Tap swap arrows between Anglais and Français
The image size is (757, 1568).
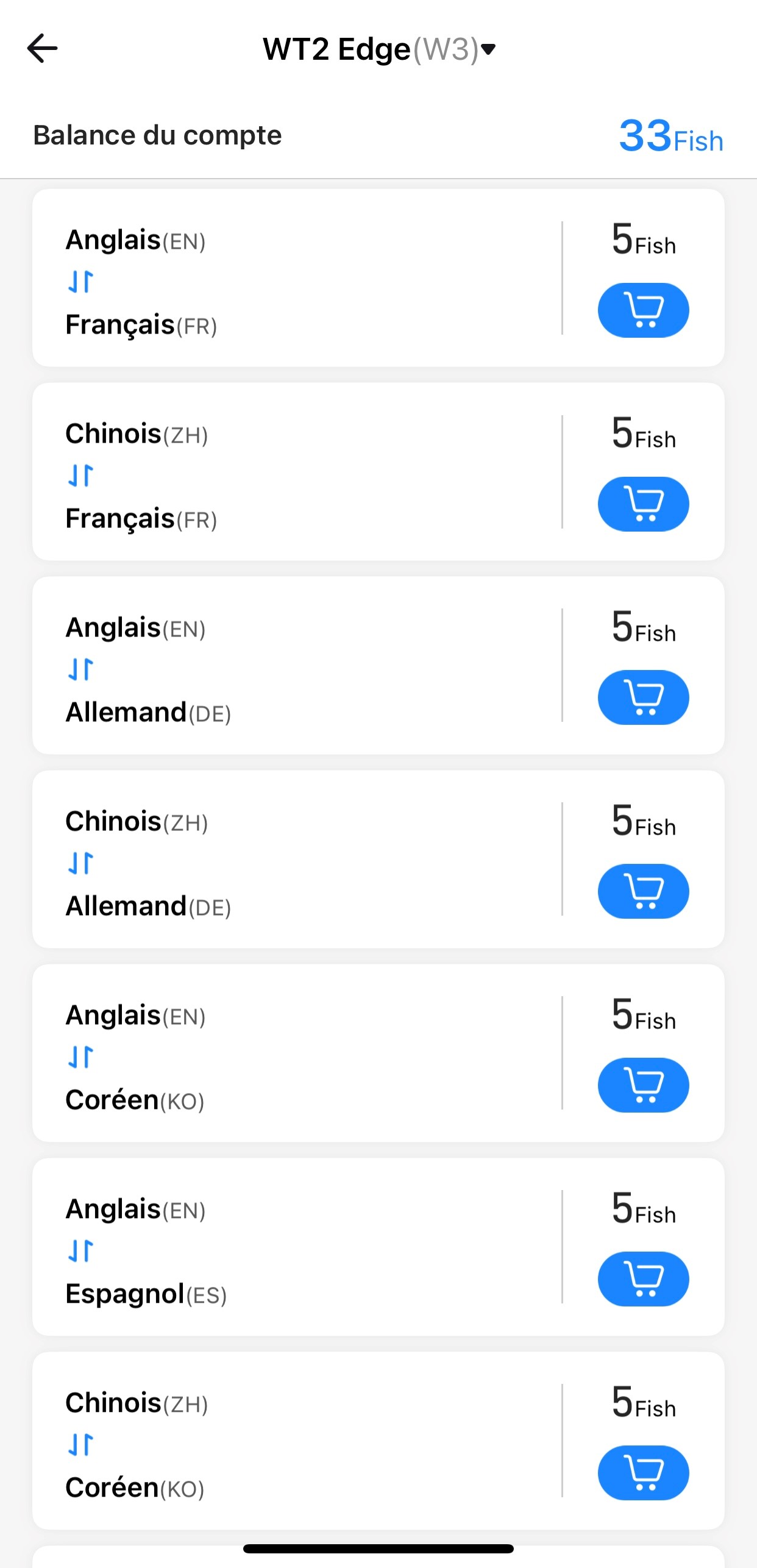pyautogui.click(x=80, y=282)
